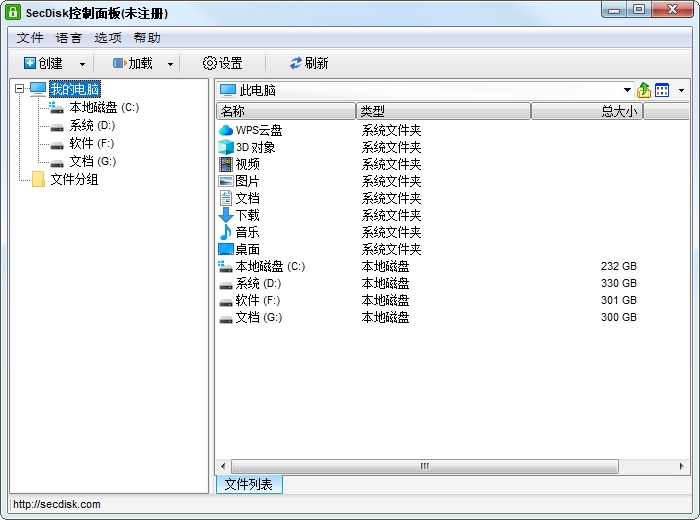
Task: Open the 此电脑 address dropdown
Action: [x=627, y=90]
